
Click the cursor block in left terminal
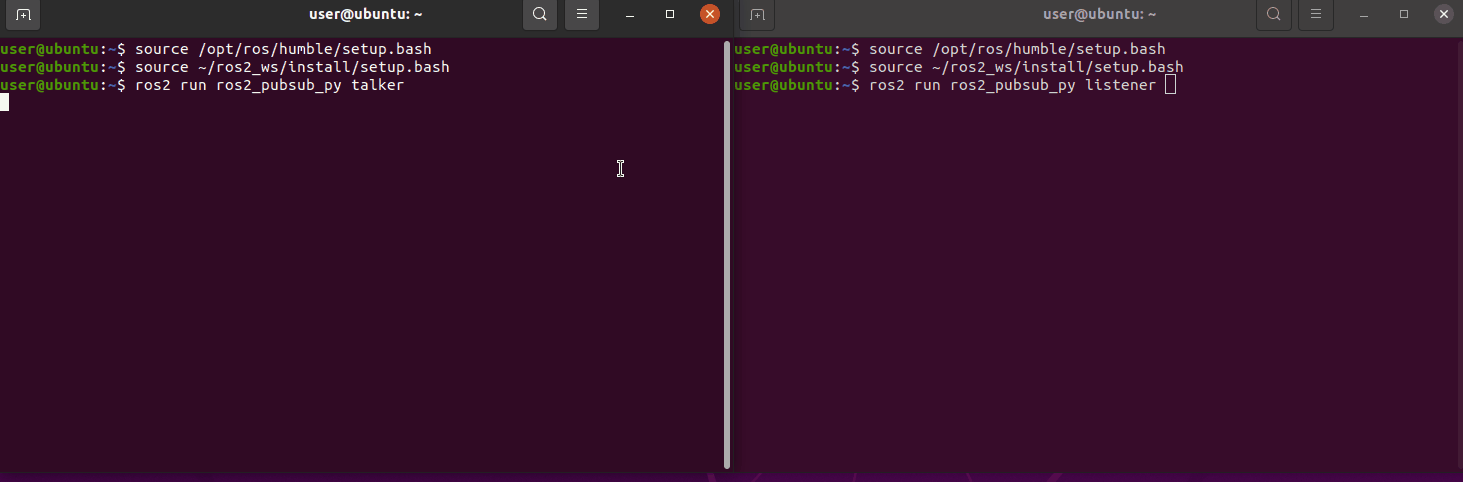coord(4,102)
